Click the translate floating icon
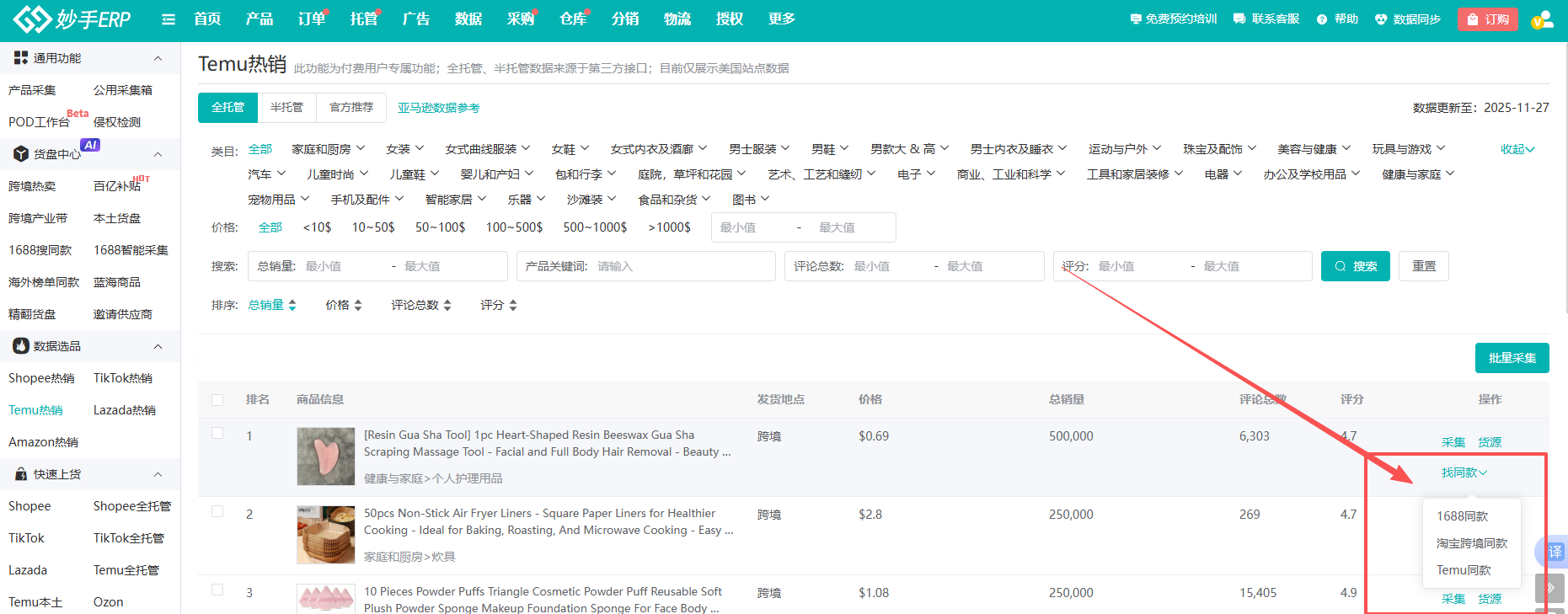Image resolution: width=1568 pixels, height=614 pixels. 1555,552
